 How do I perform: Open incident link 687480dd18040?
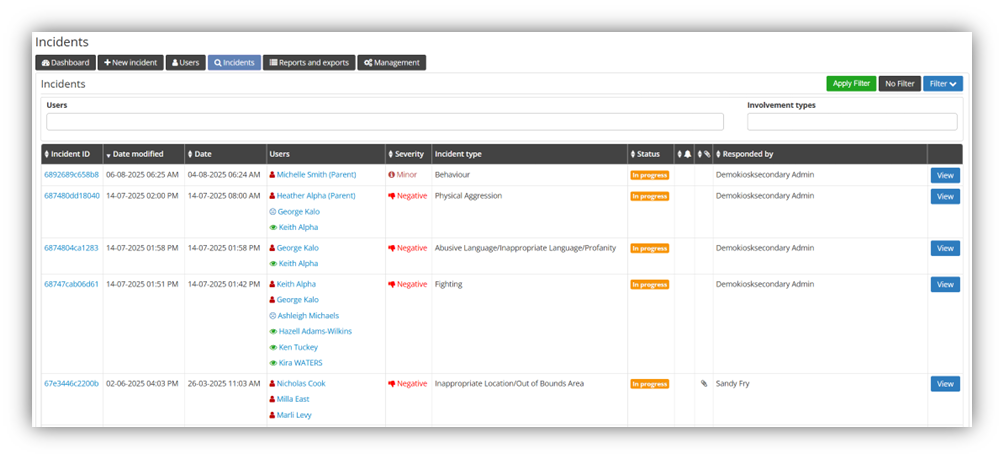72,196
